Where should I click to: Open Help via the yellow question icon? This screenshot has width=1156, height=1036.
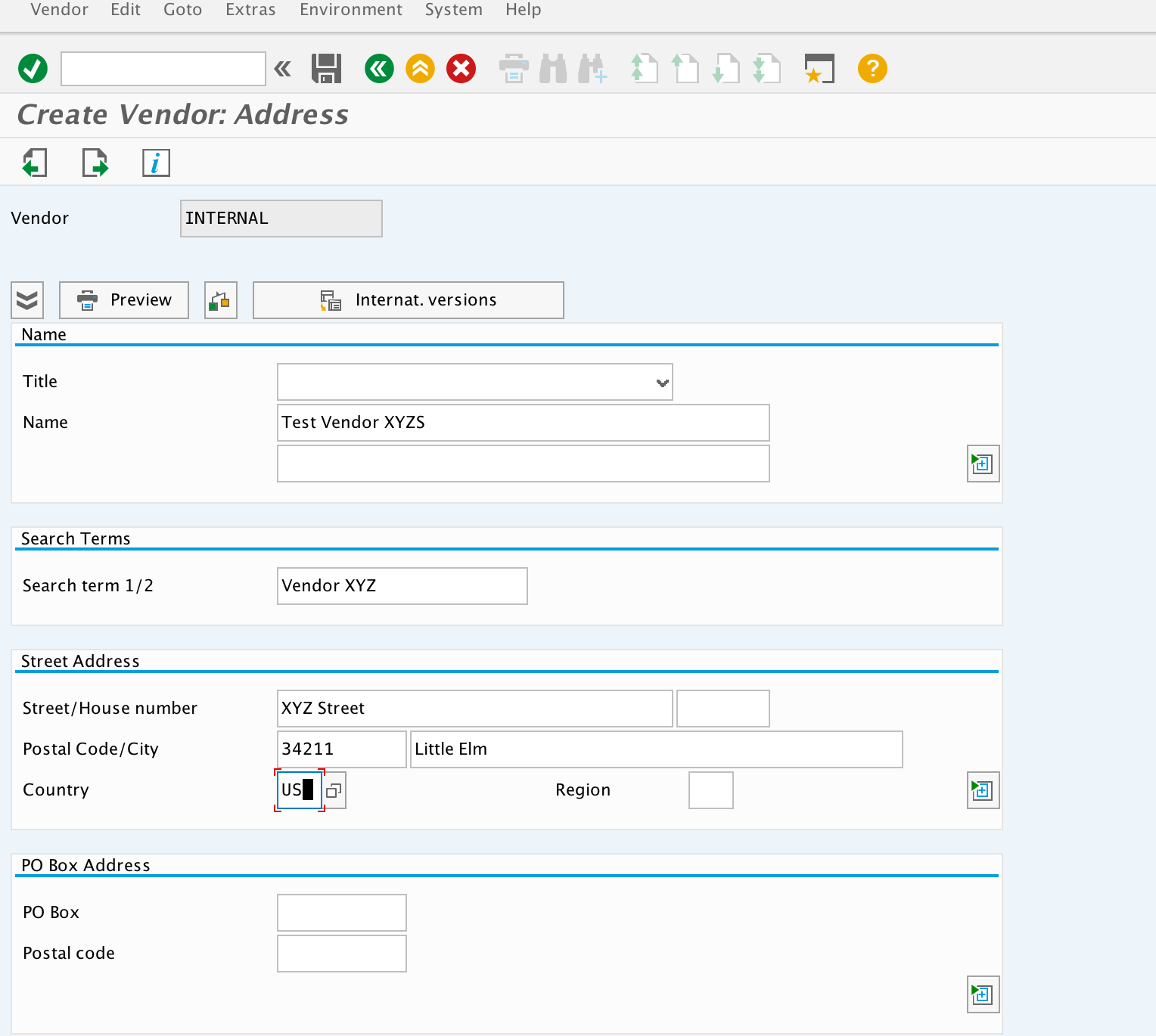pyautogui.click(x=872, y=69)
